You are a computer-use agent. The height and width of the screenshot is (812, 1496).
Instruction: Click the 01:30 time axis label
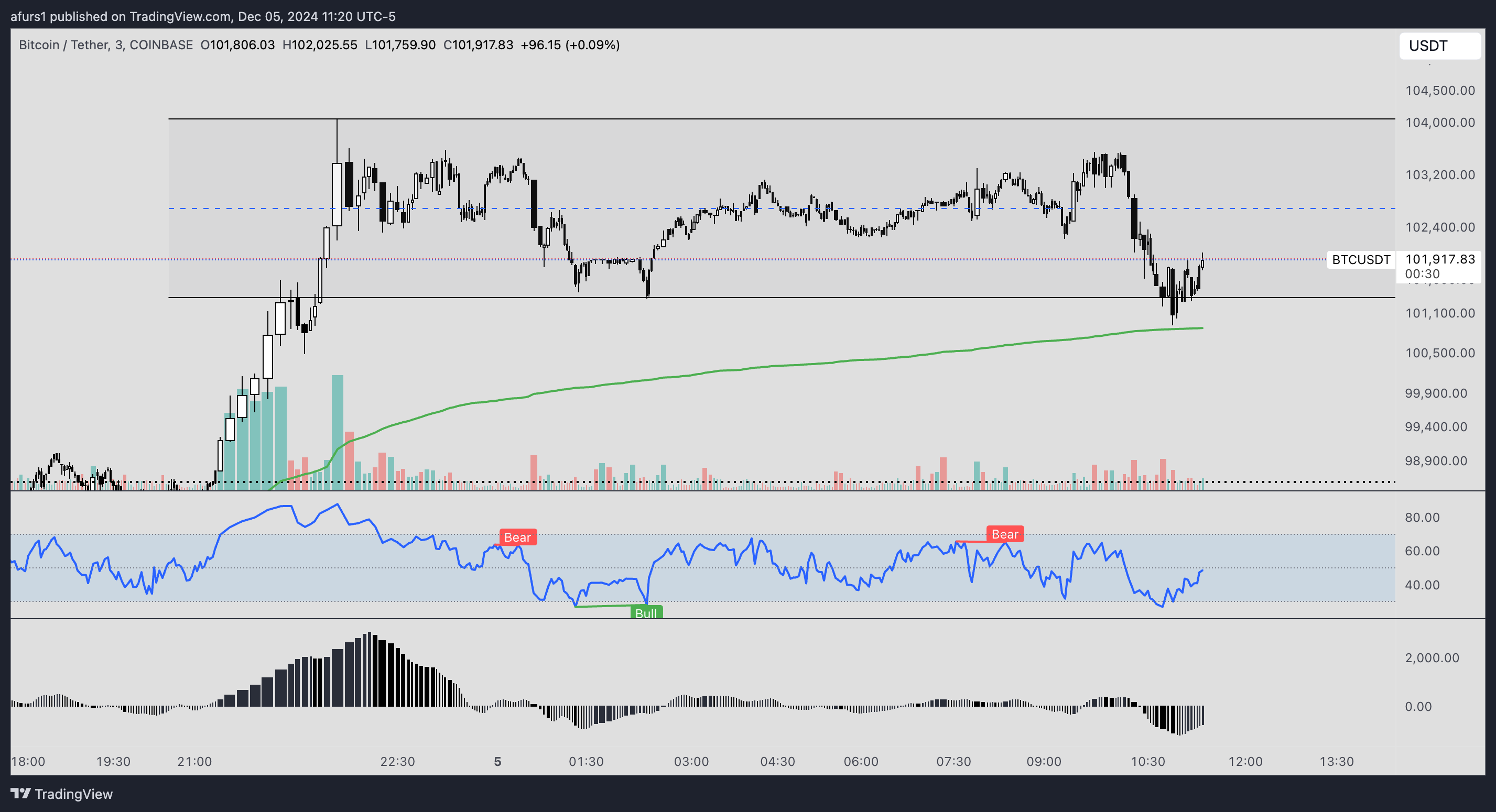pyautogui.click(x=586, y=762)
